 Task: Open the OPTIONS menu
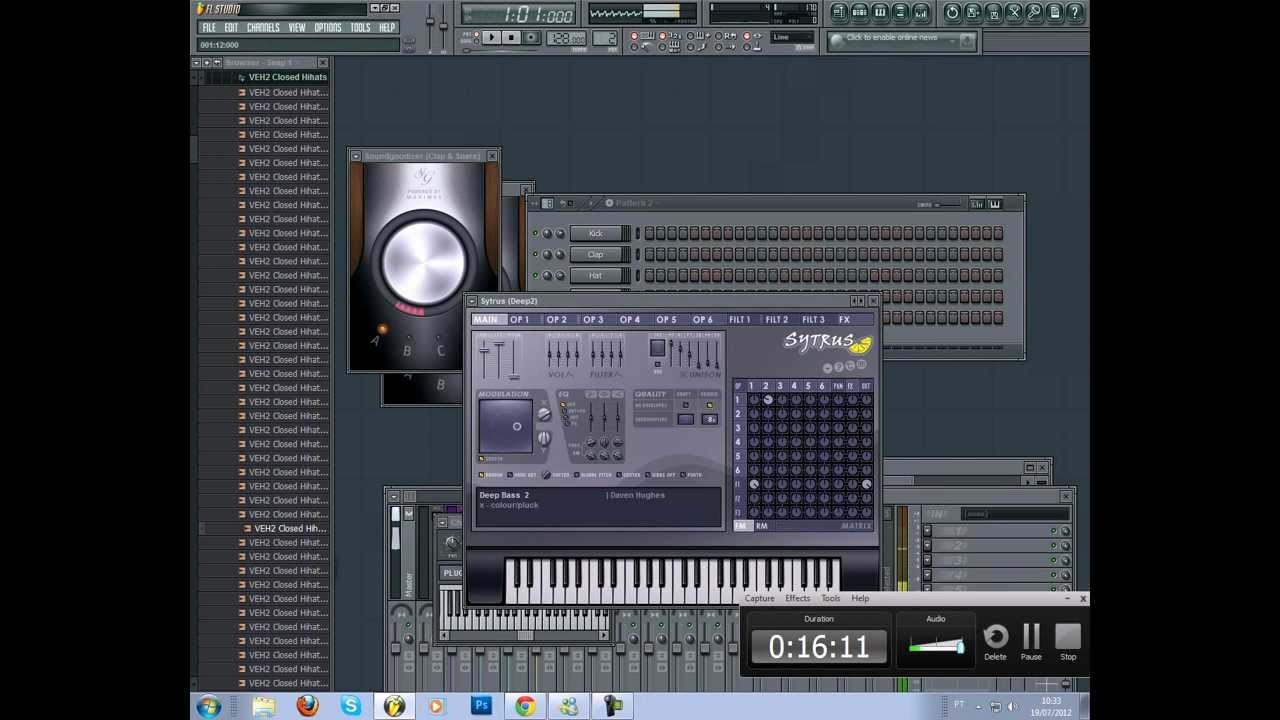point(328,28)
